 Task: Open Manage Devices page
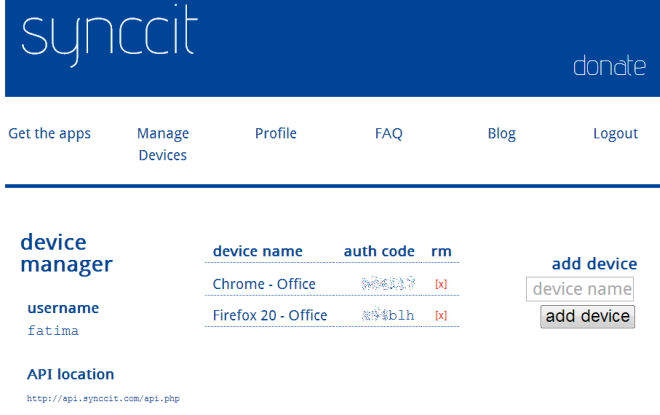pyautogui.click(x=163, y=144)
